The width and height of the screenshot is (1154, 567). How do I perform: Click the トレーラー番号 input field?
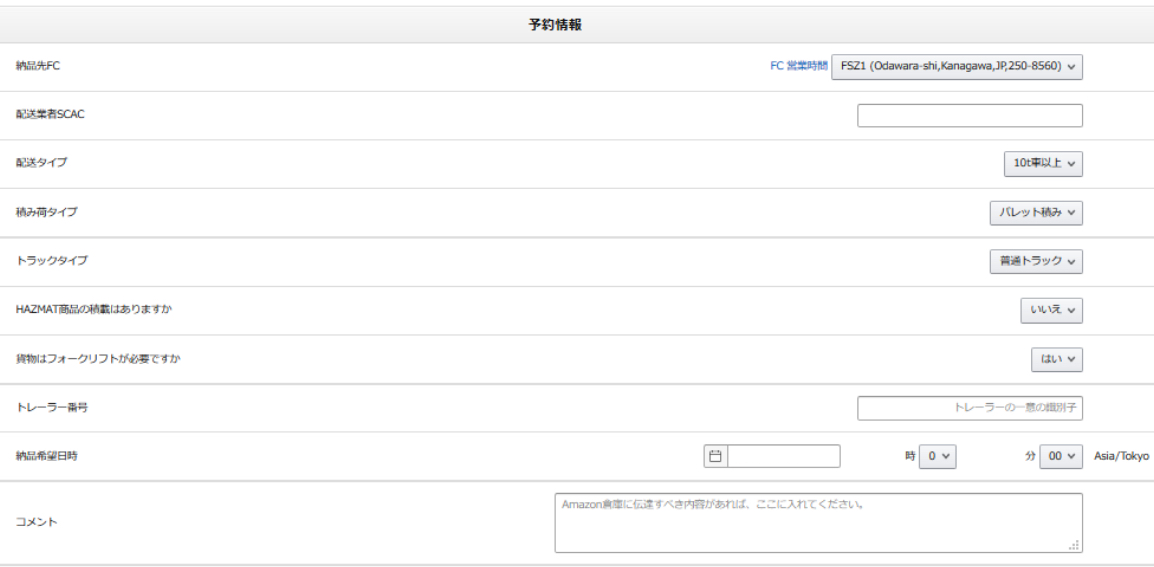click(x=969, y=408)
